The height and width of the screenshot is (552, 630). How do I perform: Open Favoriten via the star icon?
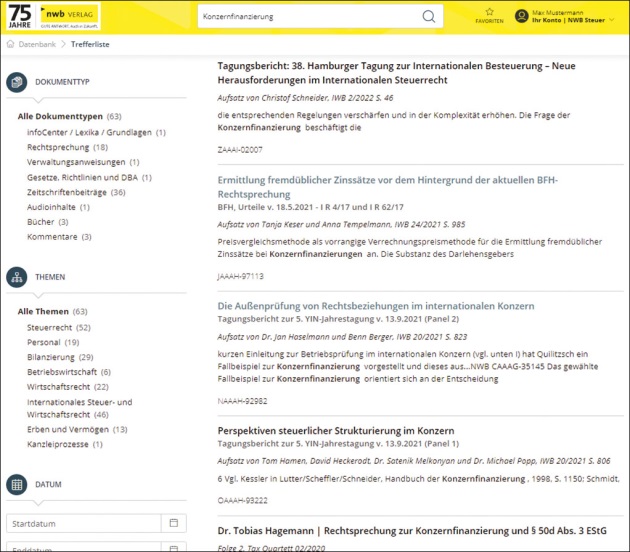point(489,12)
